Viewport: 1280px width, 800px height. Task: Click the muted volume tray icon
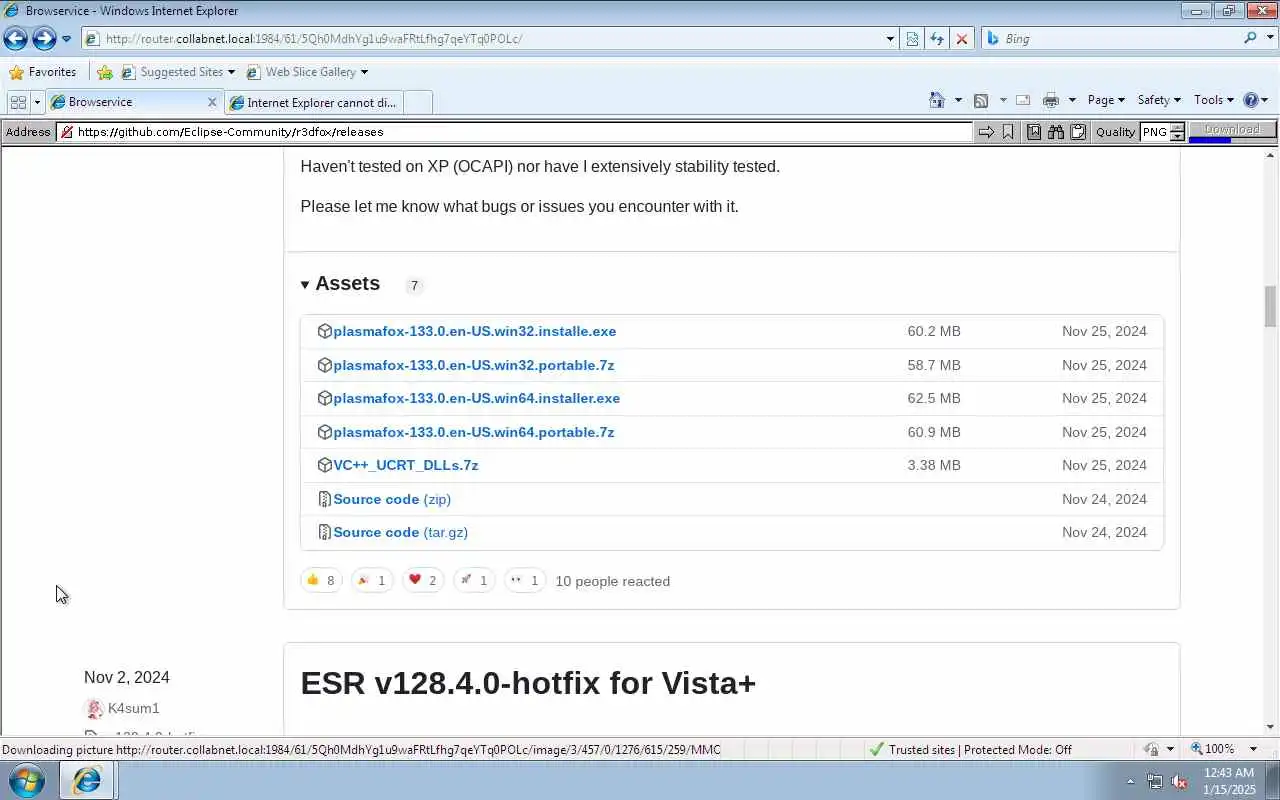1180,782
